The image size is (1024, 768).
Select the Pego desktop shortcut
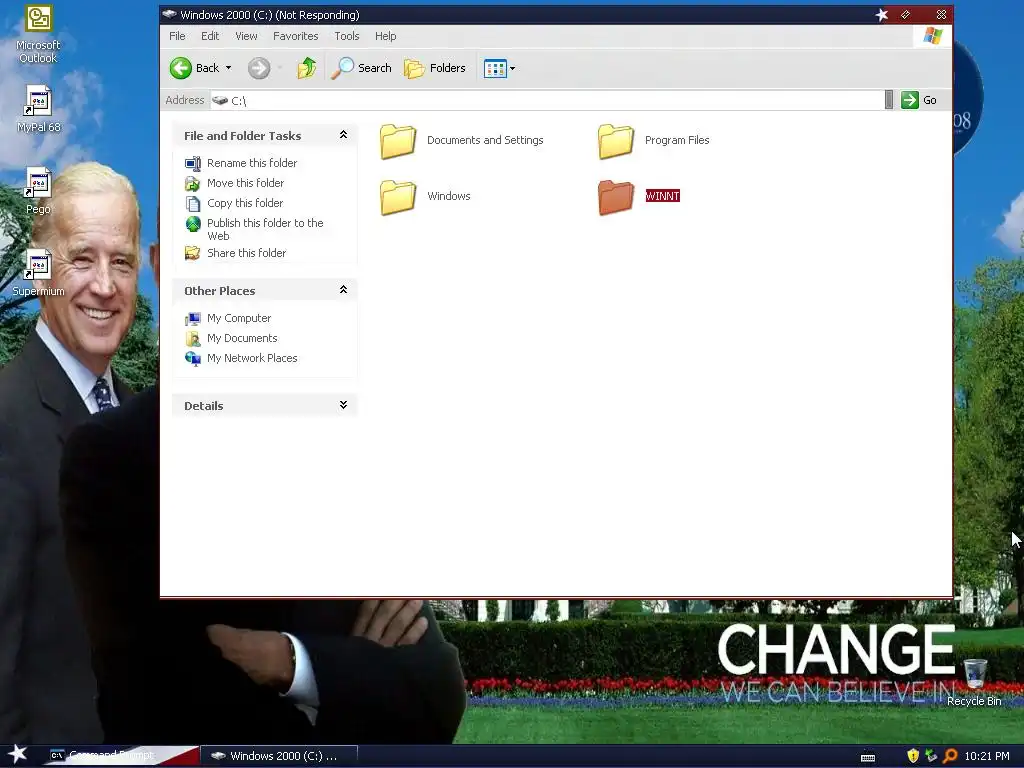[x=38, y=191]
